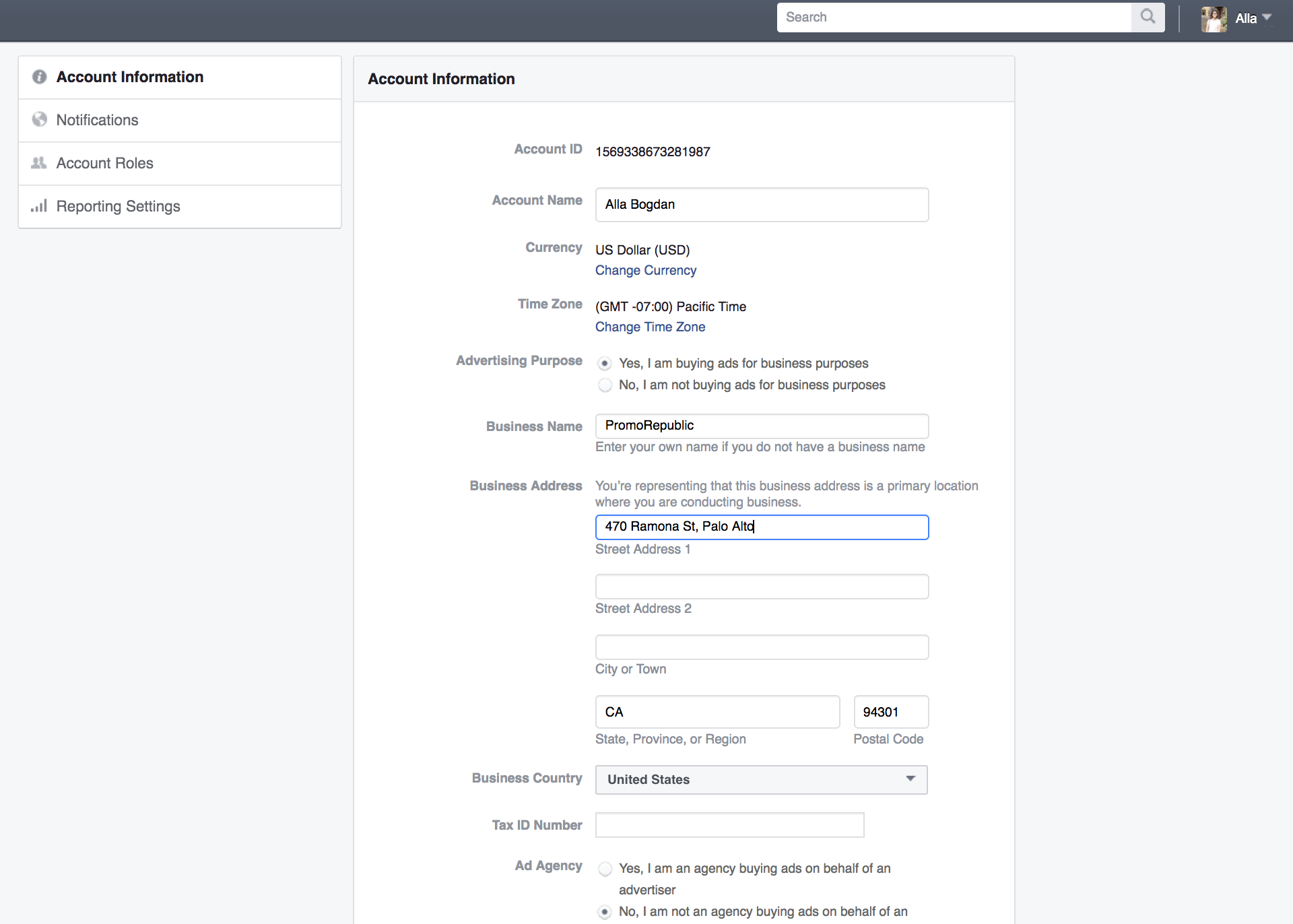Screen dimensions: 1293x924
Task: Open Account Information in sidebar
Action: point(180,77)
